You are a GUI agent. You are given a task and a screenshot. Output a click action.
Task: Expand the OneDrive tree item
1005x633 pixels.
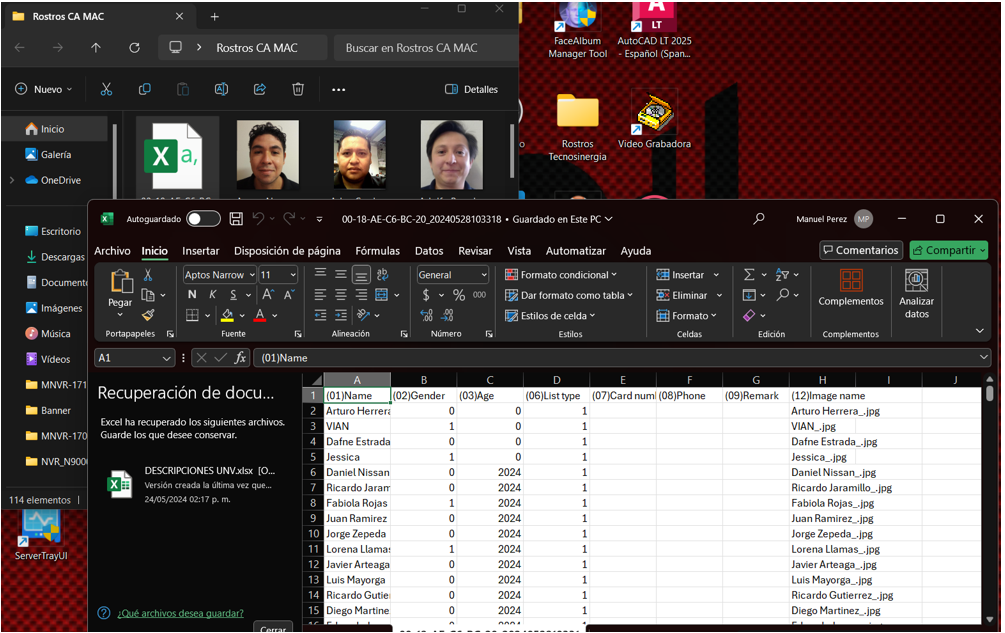pyautogui.click(x=12, y=180)
